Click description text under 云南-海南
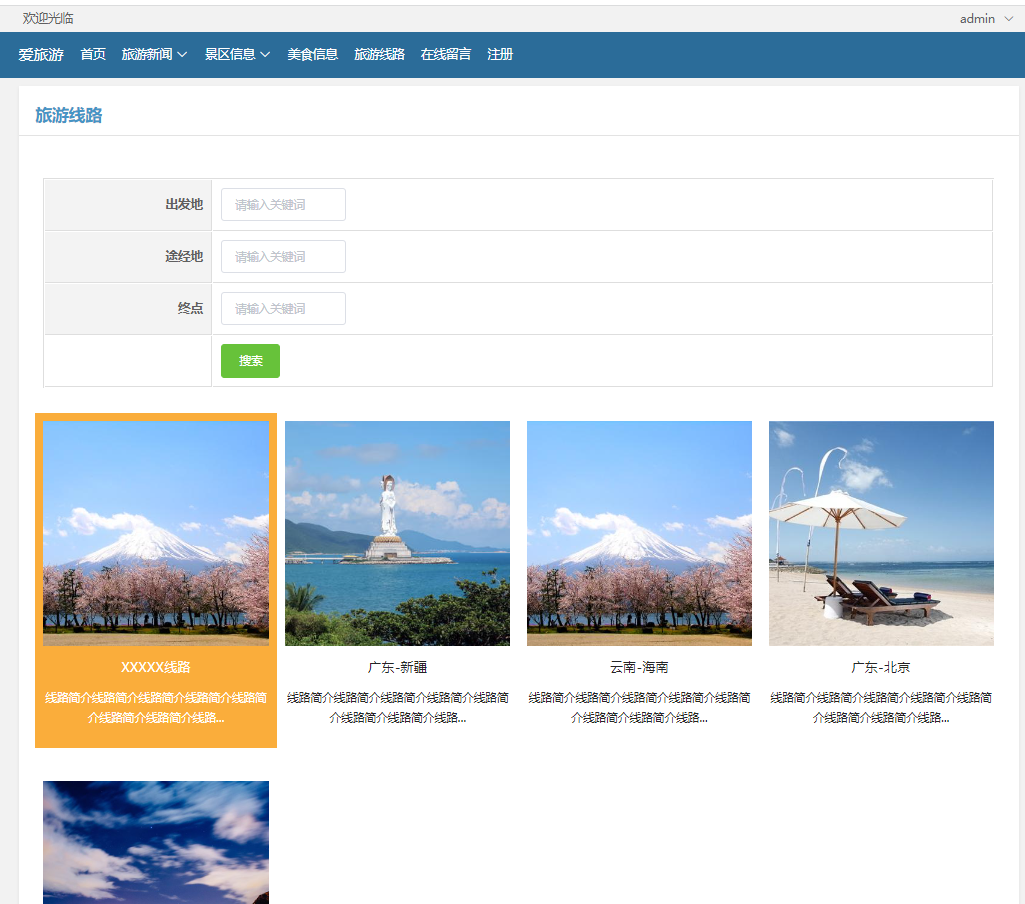 [x=639, y=708]
